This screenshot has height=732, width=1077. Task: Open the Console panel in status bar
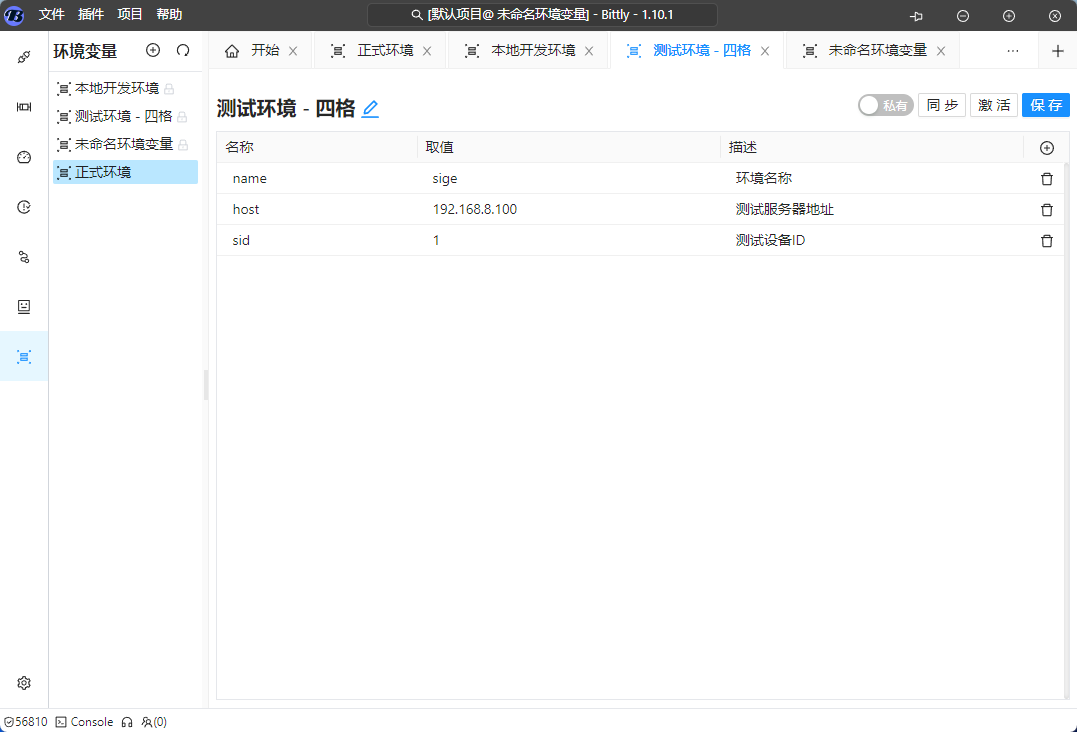click(x=84, y=722)
